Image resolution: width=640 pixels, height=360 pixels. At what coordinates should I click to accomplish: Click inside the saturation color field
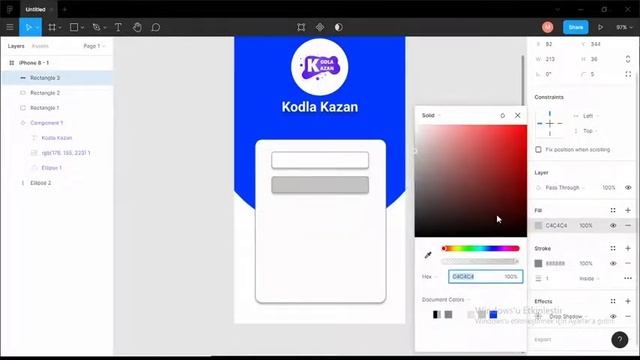[471, 181]
